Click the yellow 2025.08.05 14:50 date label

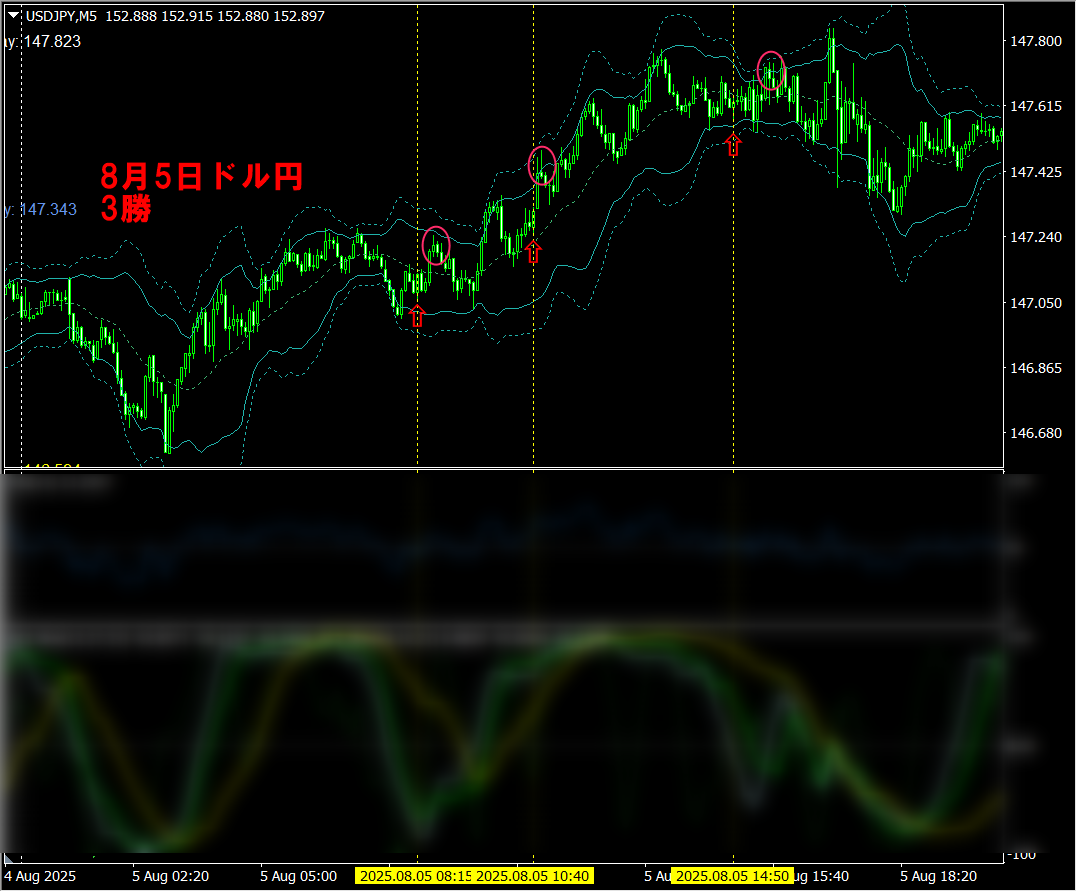[x=732, y=876]
